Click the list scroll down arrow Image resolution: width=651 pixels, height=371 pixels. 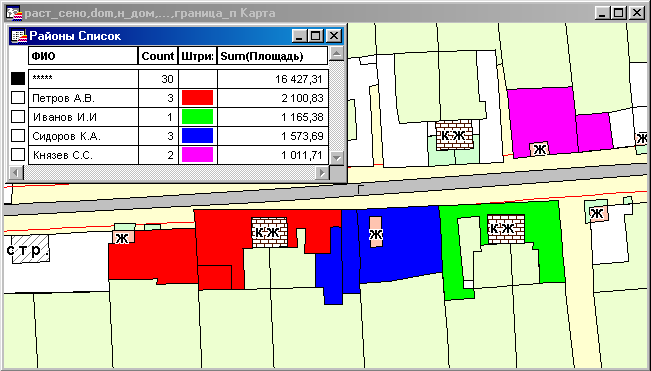pyautogui.click(x=337, y=158)
